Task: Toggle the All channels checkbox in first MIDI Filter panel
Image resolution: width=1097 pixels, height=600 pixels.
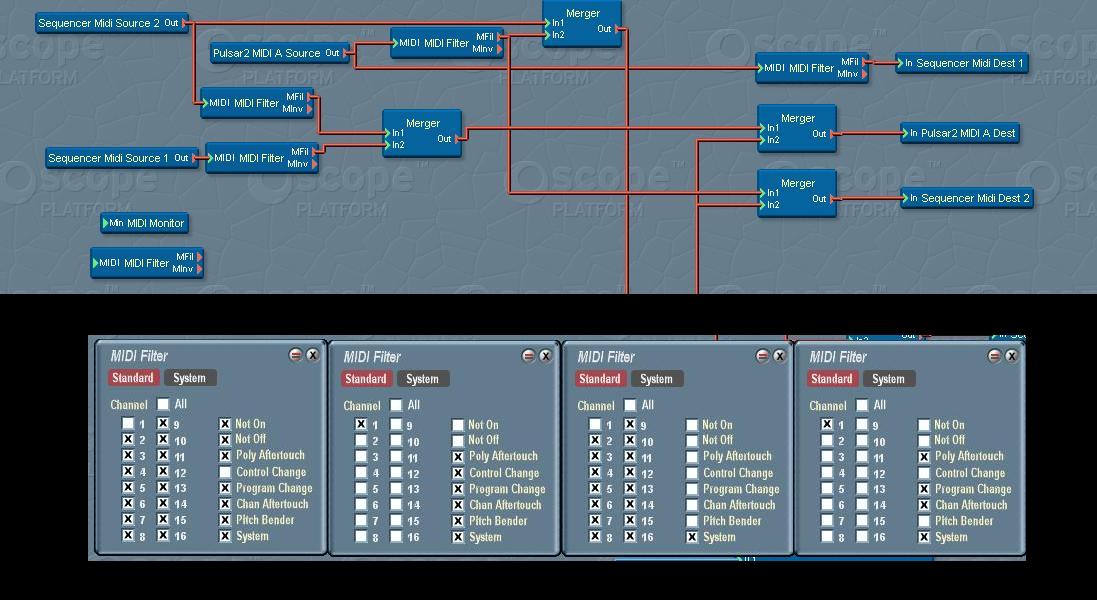Action: pos(163,403)
